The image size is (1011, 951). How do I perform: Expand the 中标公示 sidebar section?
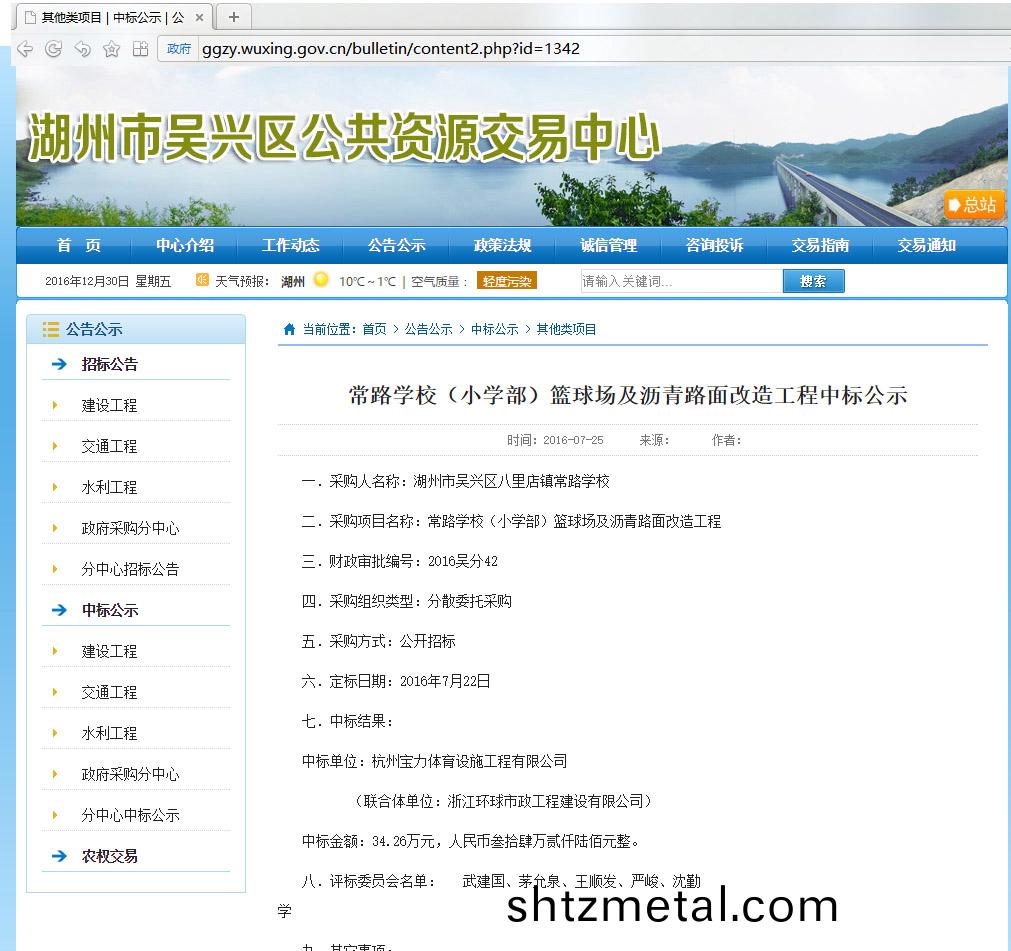110,610
